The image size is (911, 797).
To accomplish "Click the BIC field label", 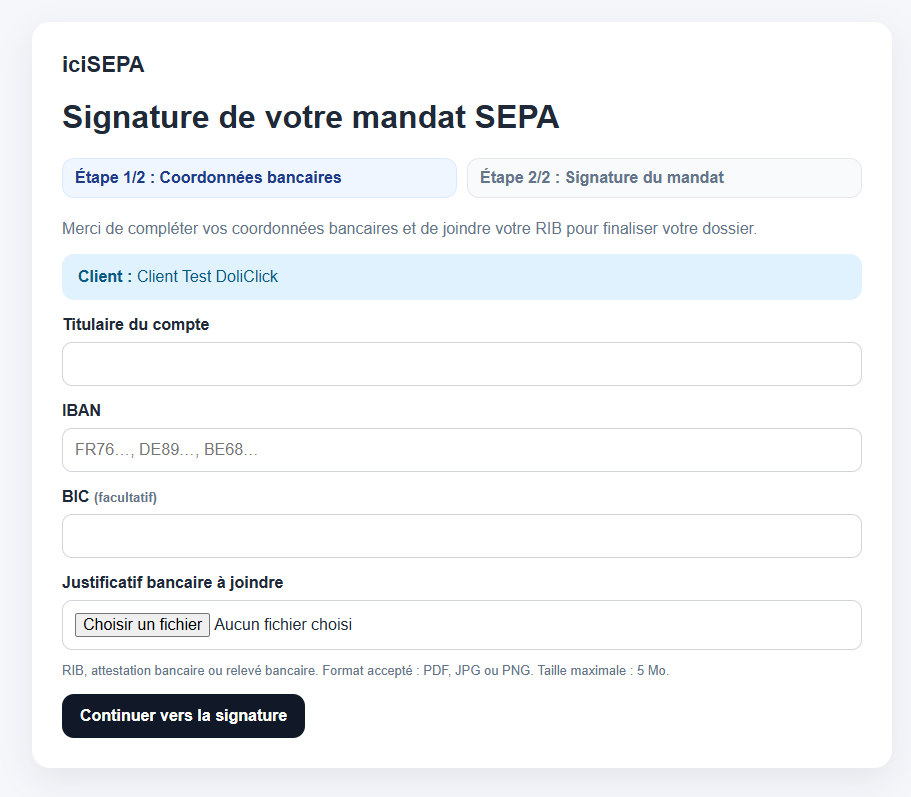I will 76,497.
